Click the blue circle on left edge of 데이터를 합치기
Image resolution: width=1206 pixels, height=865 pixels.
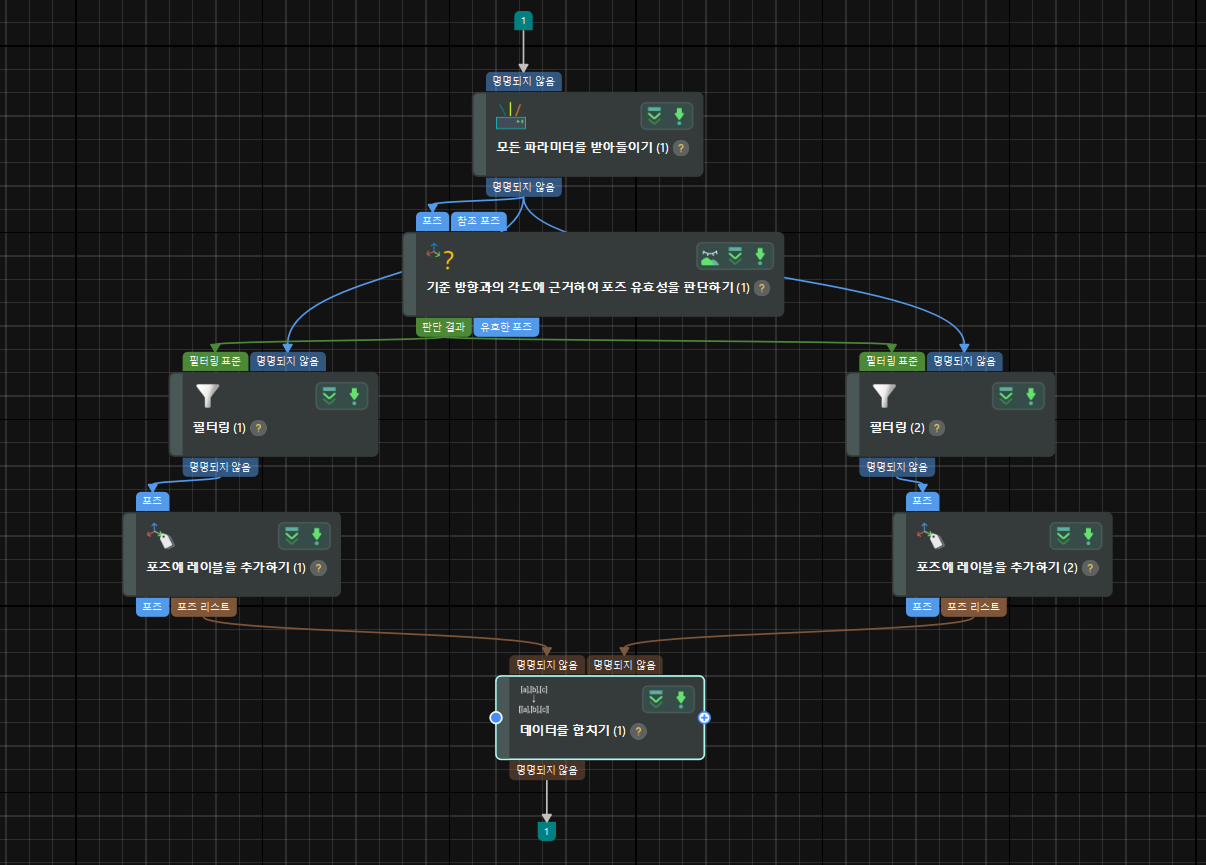tap(495, 717)
